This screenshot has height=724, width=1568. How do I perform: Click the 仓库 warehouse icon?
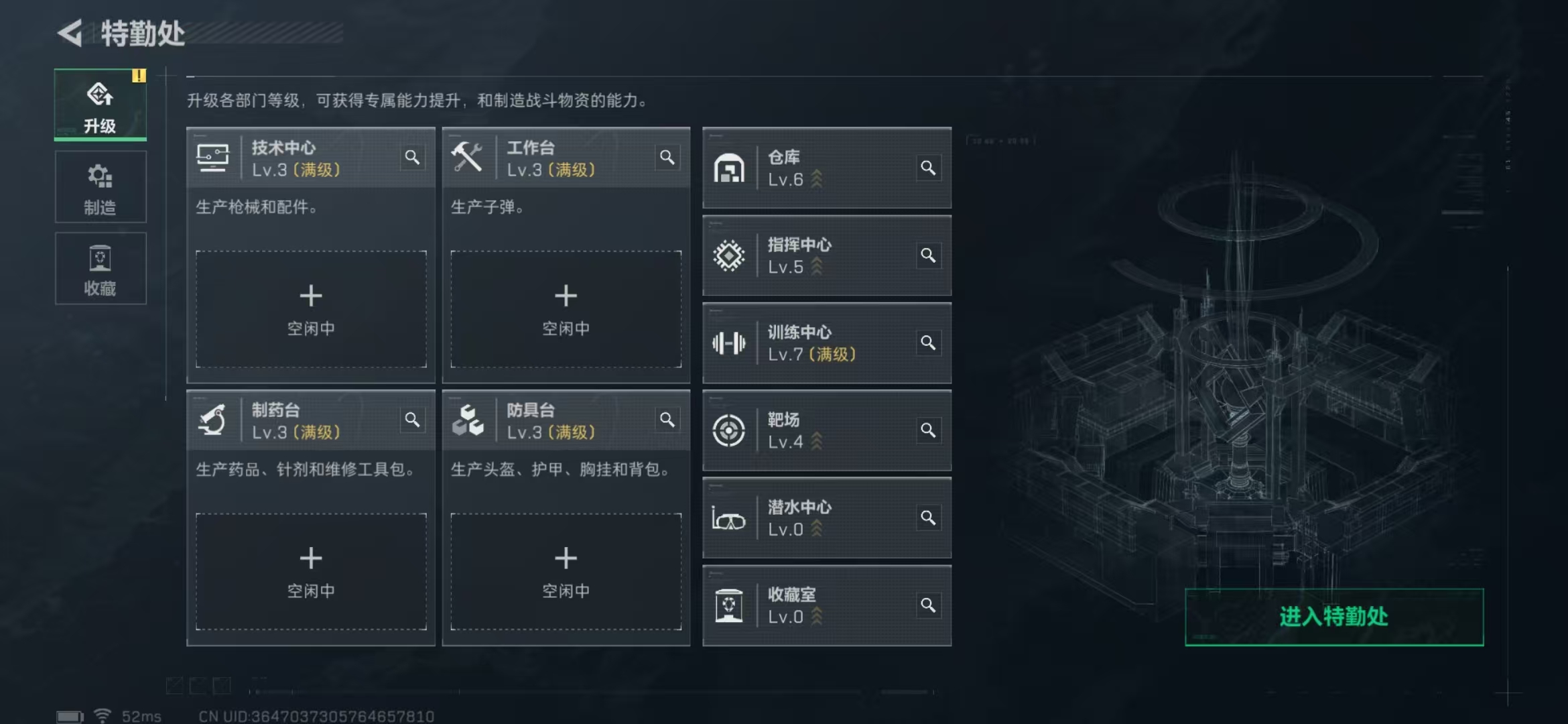point(729,168)
